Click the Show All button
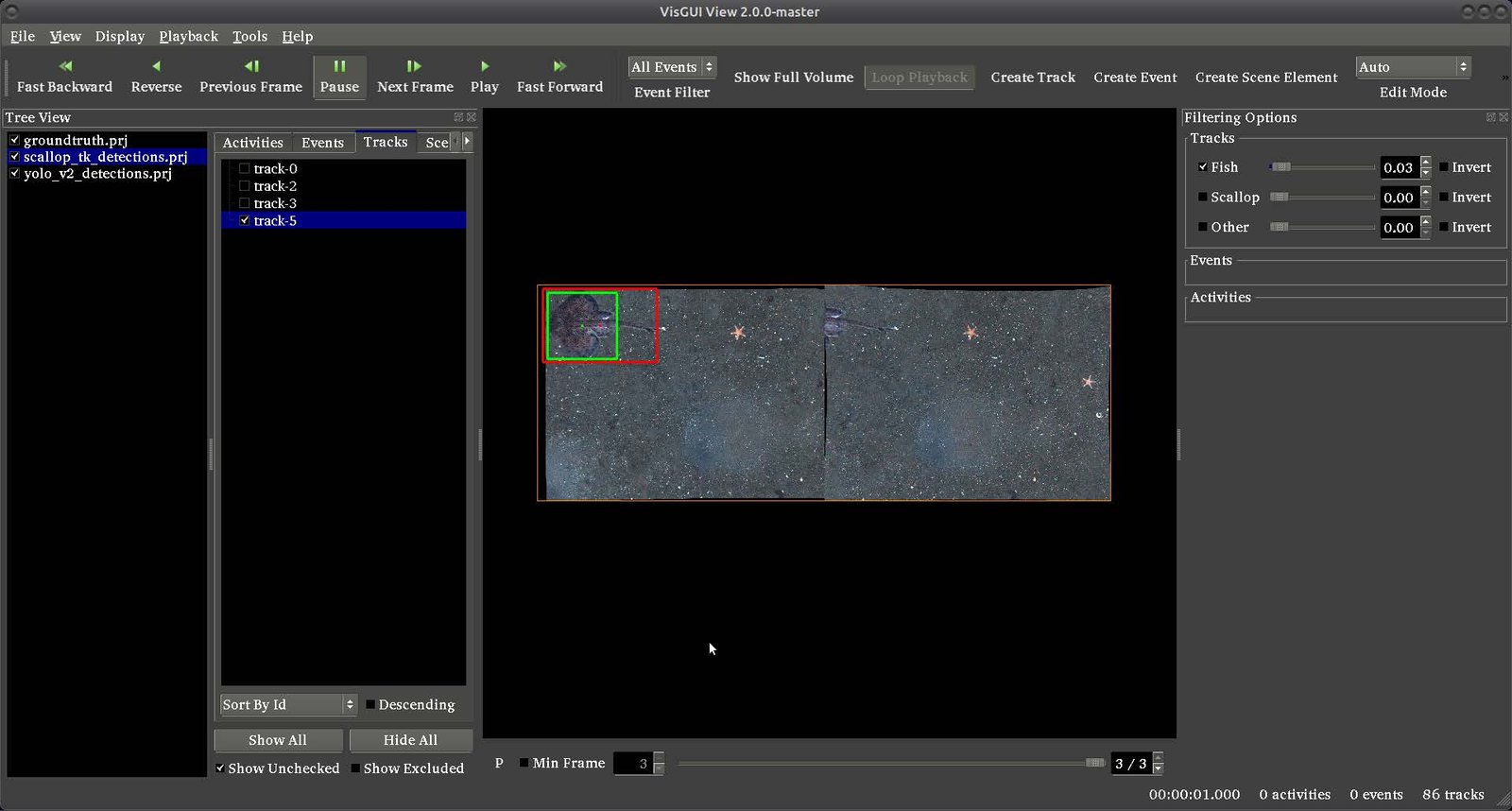 point(278,740)
